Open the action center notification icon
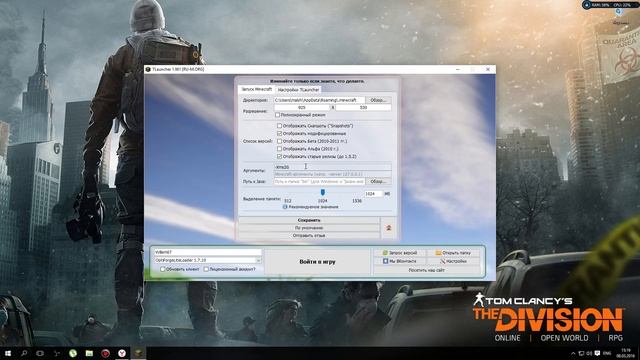 [x=597, y=353]
